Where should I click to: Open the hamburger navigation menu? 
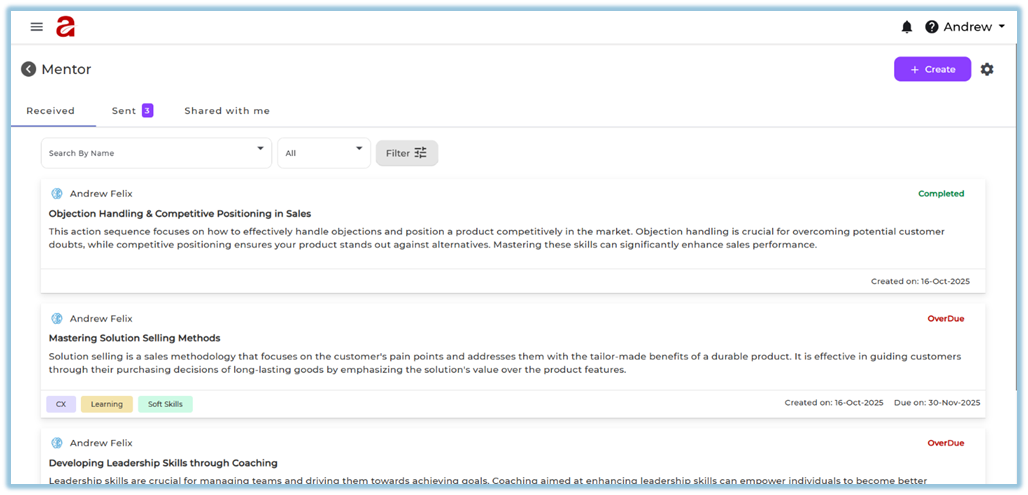37,27
